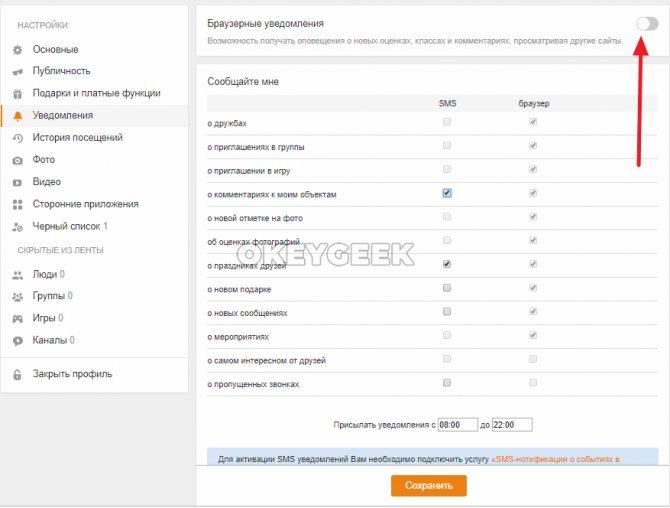
Task: Click the lock icon beside Закрыть профиль
Action: (x=17, y=375)
